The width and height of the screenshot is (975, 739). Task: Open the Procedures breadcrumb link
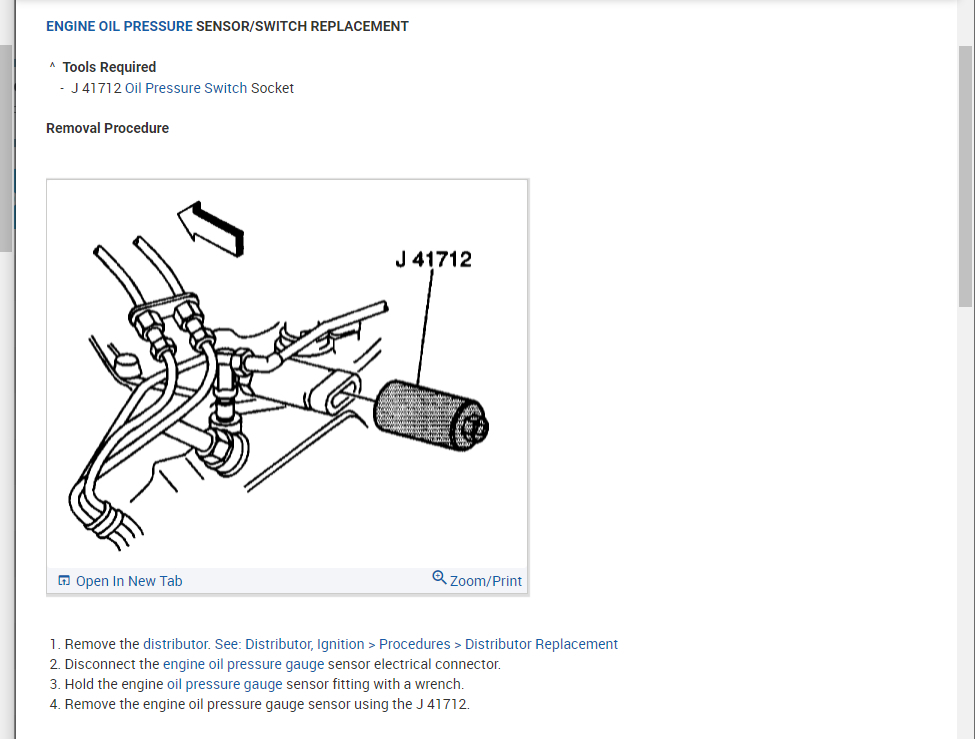415,644
